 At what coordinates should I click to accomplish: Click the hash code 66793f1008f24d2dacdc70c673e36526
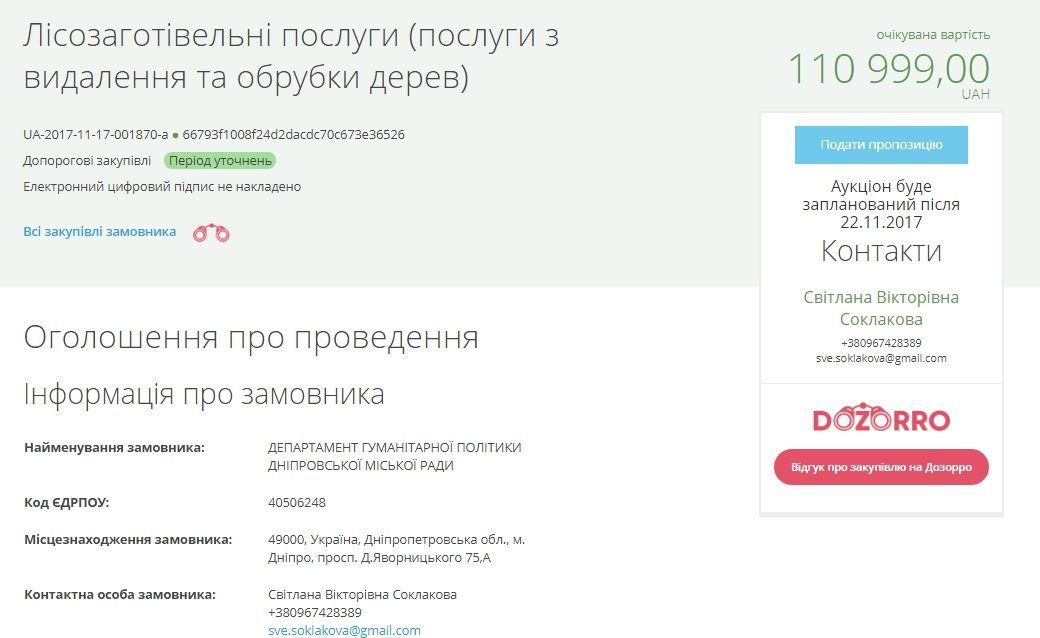pyautogui.click(x=293, y=135)
